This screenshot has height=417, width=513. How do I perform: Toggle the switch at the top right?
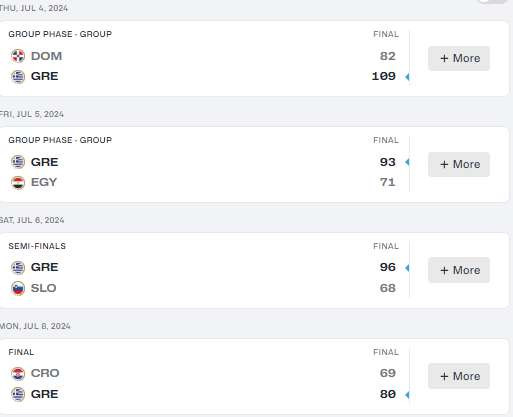click(493, 1)
